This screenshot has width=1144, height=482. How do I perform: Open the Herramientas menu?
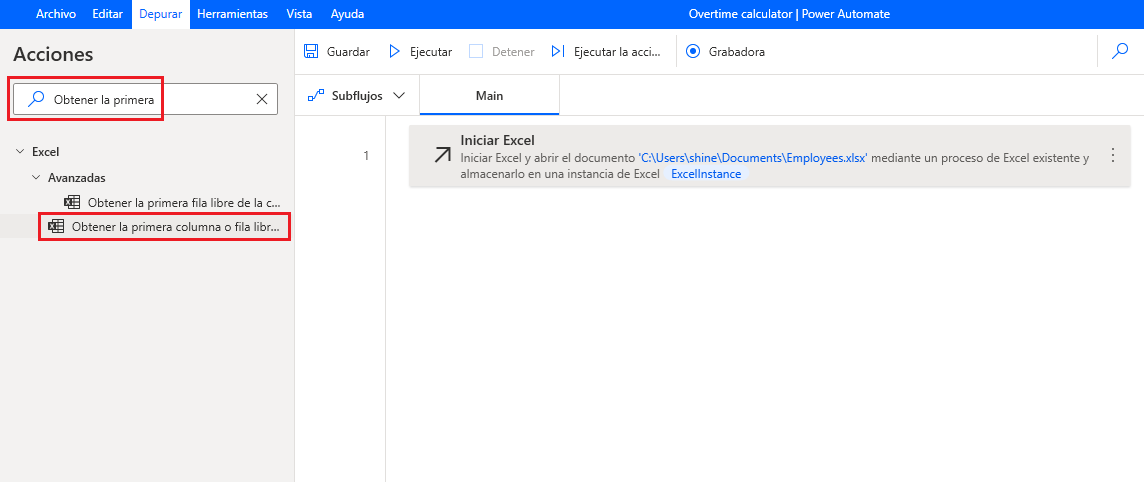pyautogui.click(x=232, y=14)
